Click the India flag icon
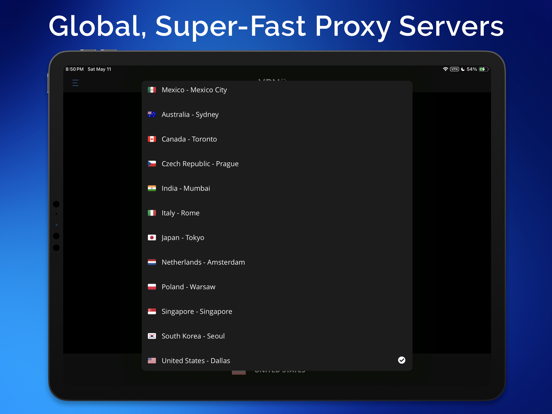Image resolution: width=552 pixels, height=414 pixels. (x=152, y=188)
